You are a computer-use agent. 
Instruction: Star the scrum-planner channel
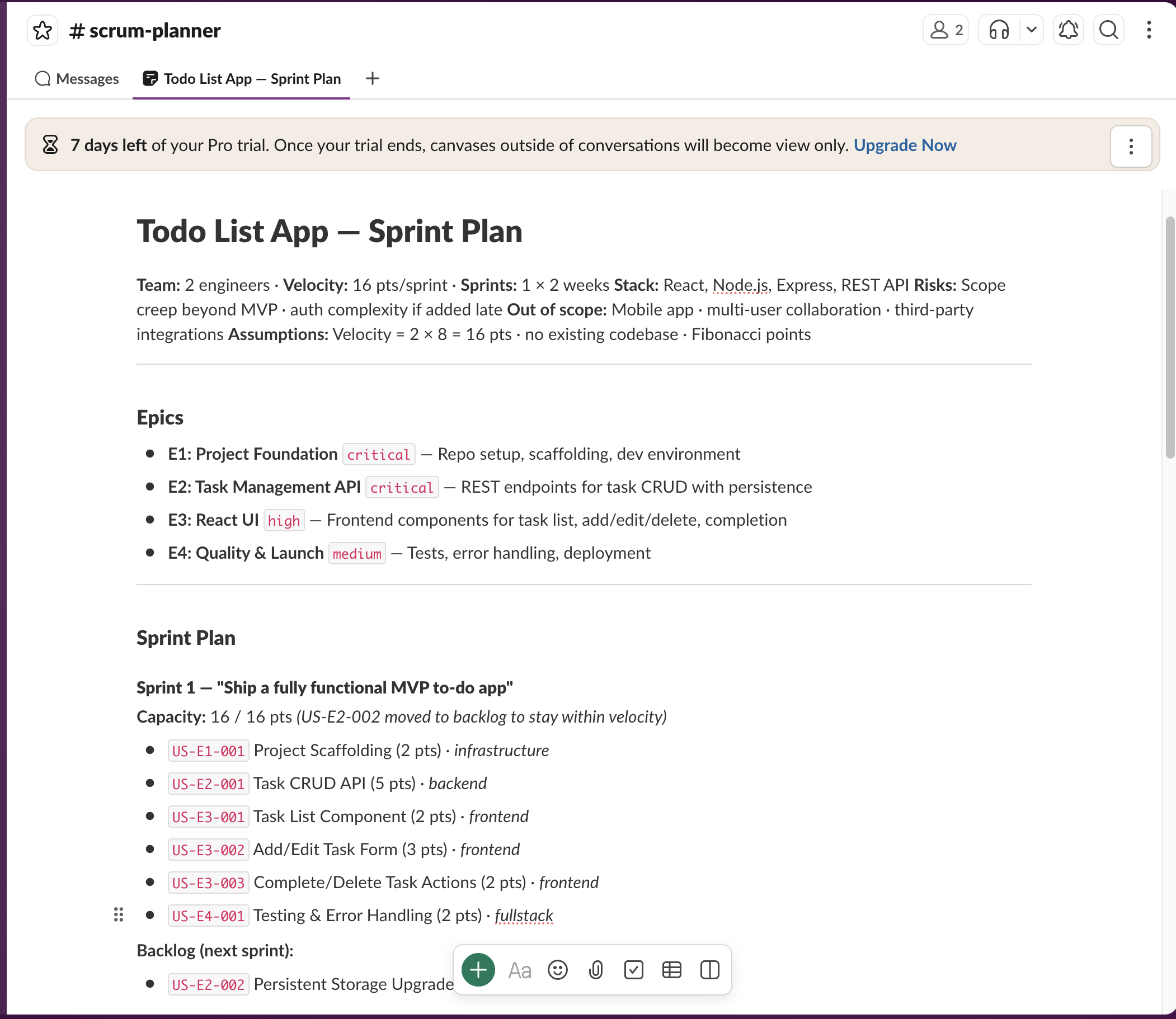coord(43,30)
